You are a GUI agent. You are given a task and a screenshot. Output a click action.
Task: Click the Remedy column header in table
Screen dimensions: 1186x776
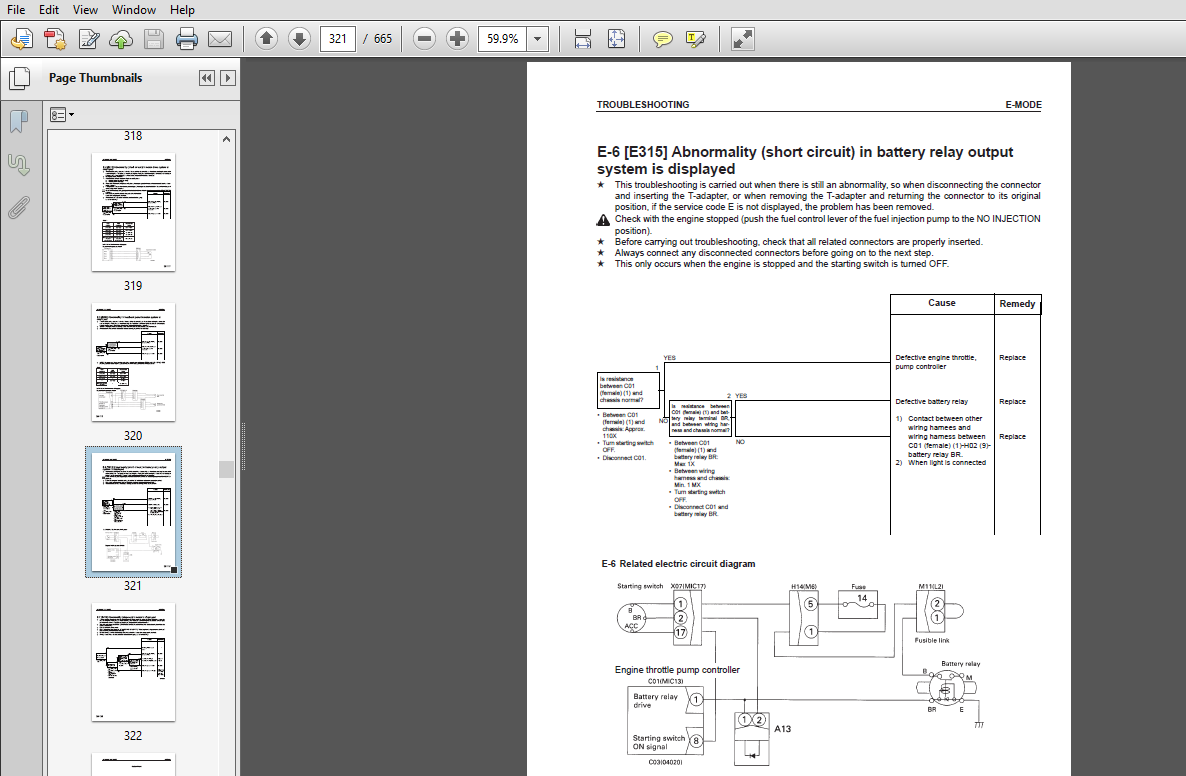[1017, 304]
